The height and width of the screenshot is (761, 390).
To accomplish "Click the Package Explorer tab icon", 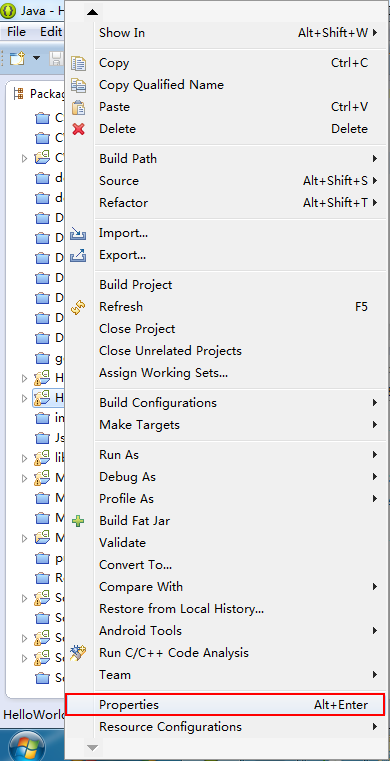I will 18,93.
